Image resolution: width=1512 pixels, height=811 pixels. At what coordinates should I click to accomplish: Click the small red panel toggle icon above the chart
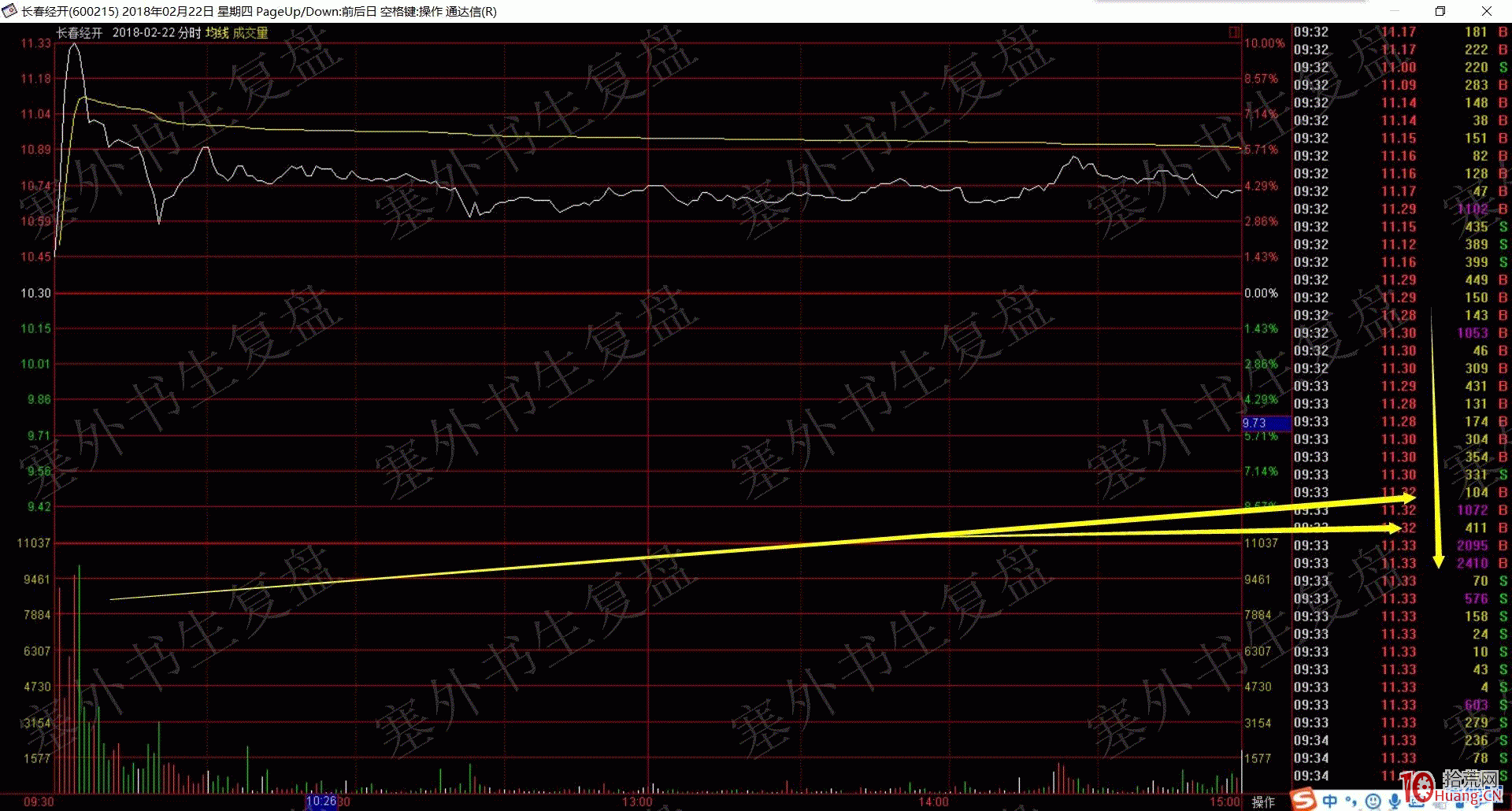click(x=1234, y=32)
